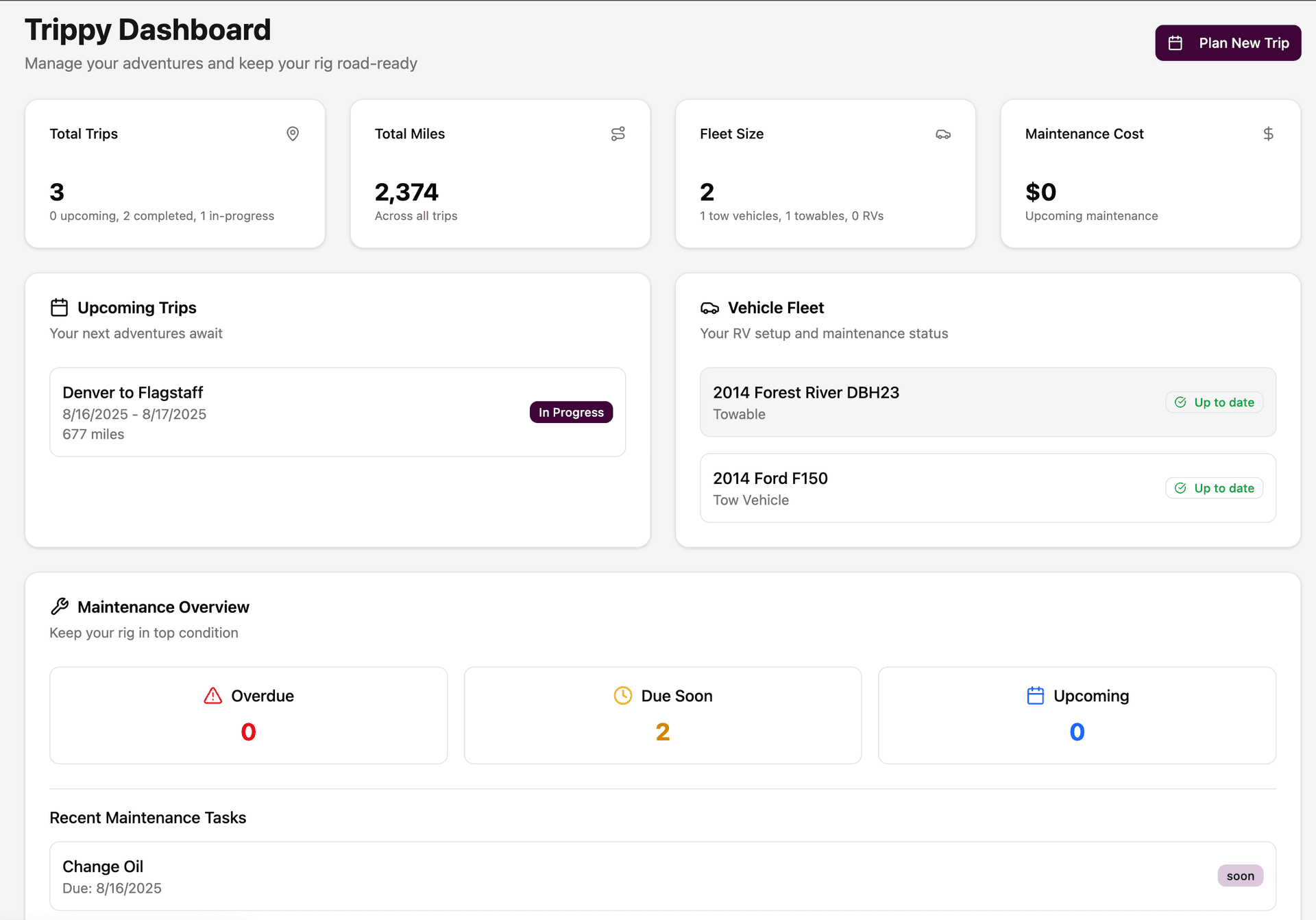
Task: Click the calendar icon inside Plan New Trip button
Action: point(1175,43)
